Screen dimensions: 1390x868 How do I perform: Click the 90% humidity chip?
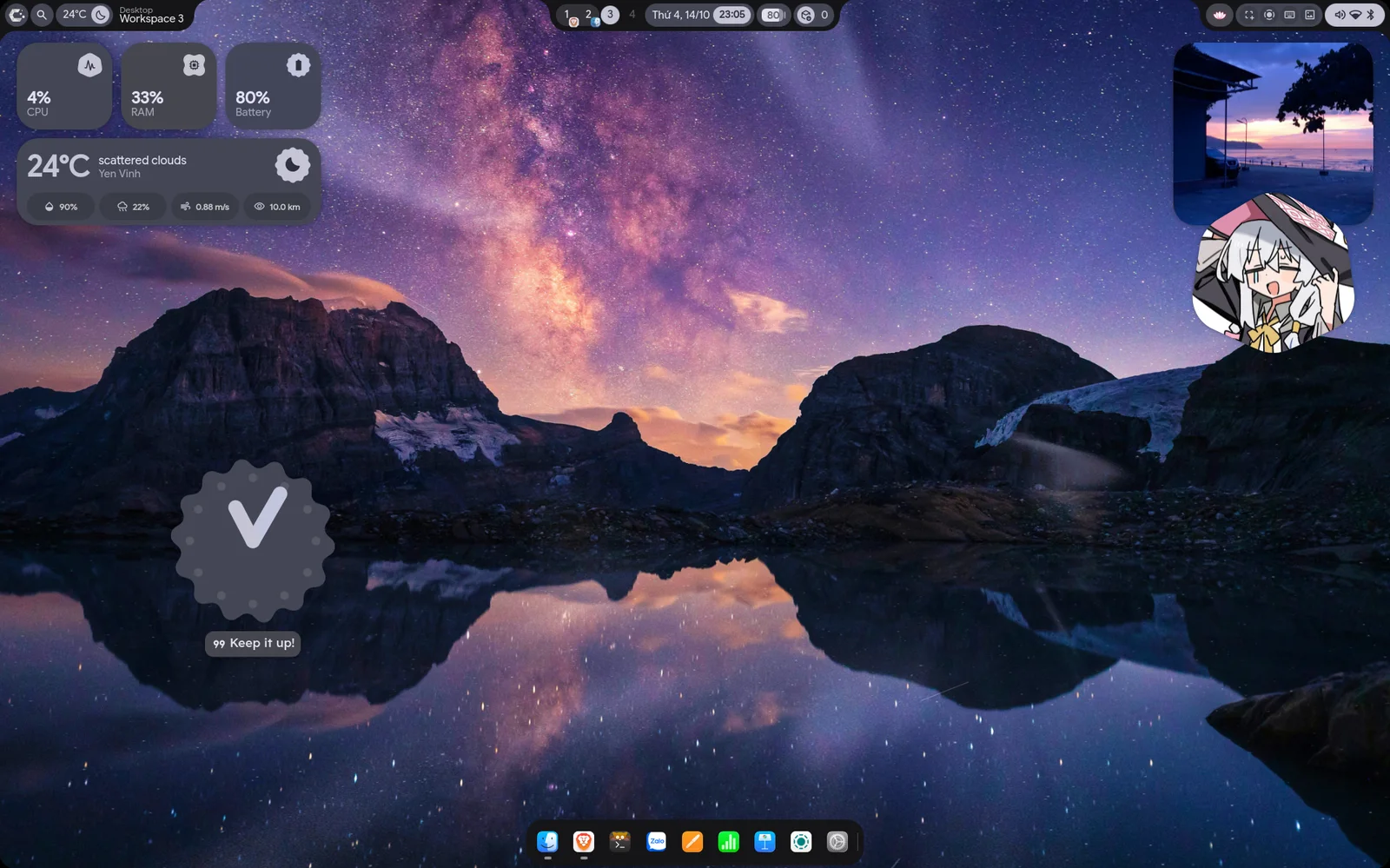[61, 207]
